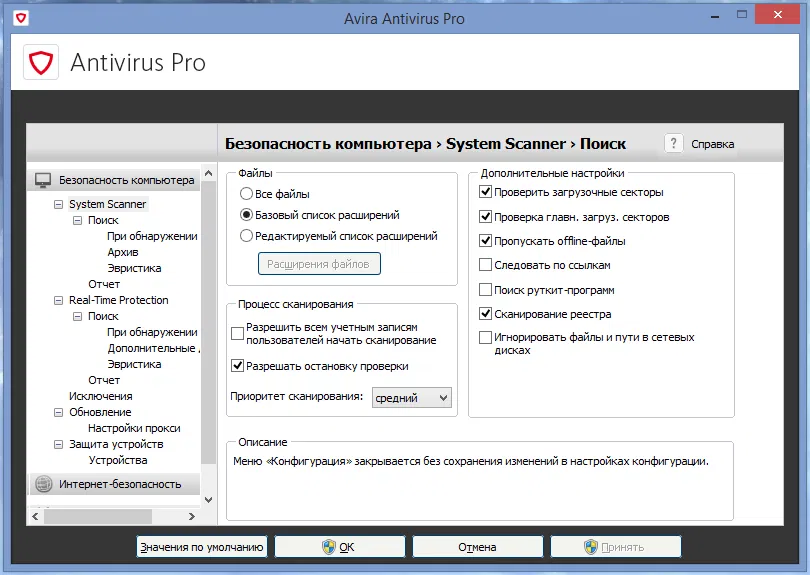
Task: Click sidebar horizontal scroll left arrow
Action: click(35, 516)
